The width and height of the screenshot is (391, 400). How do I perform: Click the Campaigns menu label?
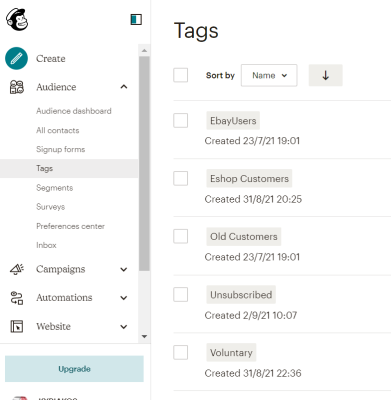[x=60, y=269]
